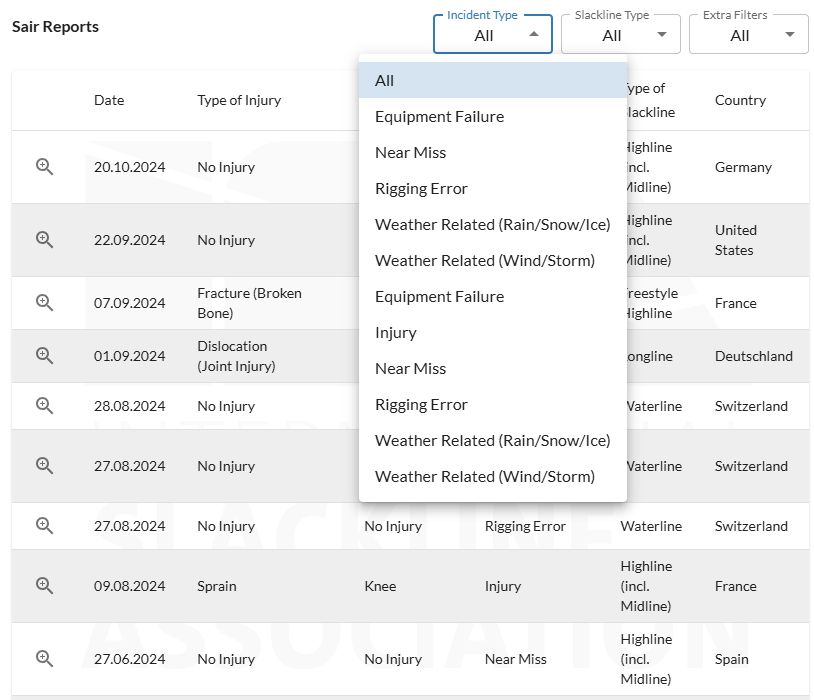This screenshot has width=814, height=700.
Task: Open details for the 09.08.2024 sprain report
Action: [44, 585]
